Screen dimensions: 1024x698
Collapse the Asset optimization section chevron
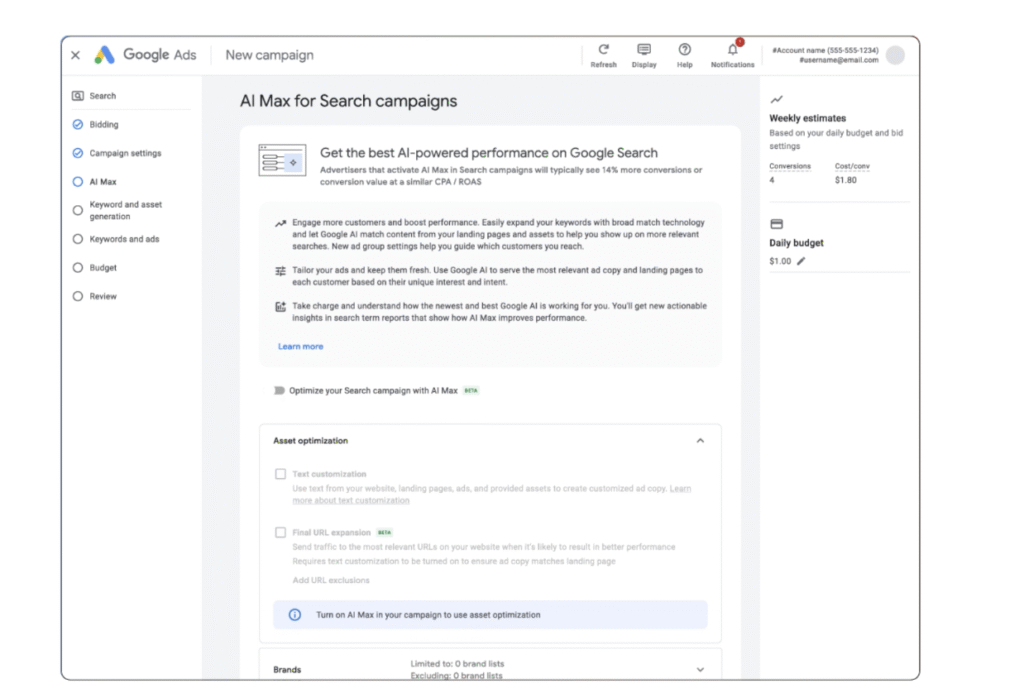click(x=700, y=441)
